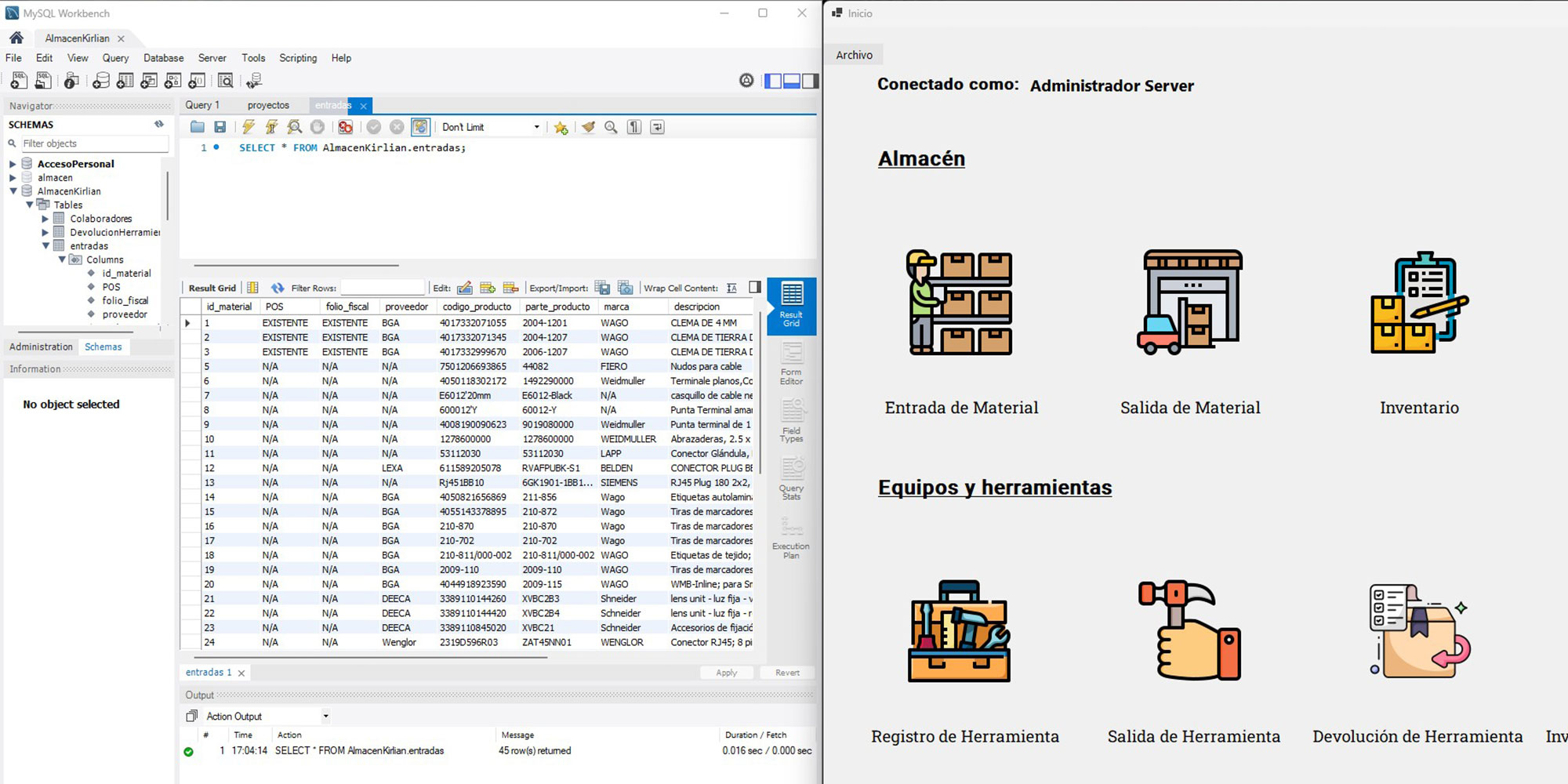The height and width of the screenshot is (784, 1568).
Task: Collapse the entradas table node
Action: [45, 245]
